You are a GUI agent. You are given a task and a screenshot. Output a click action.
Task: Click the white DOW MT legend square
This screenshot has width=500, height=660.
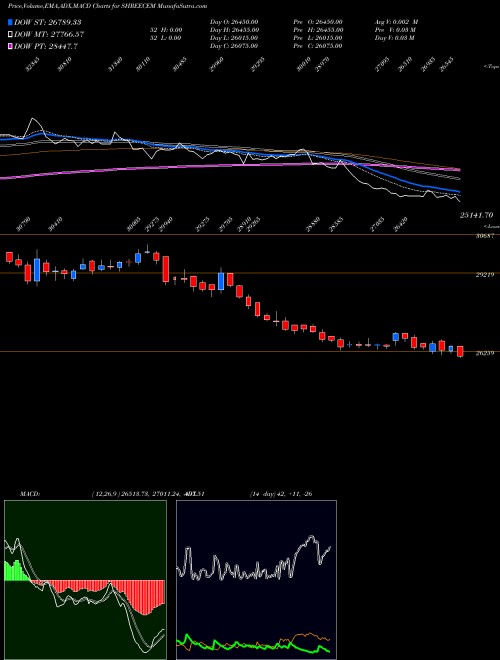click(10, 34)
